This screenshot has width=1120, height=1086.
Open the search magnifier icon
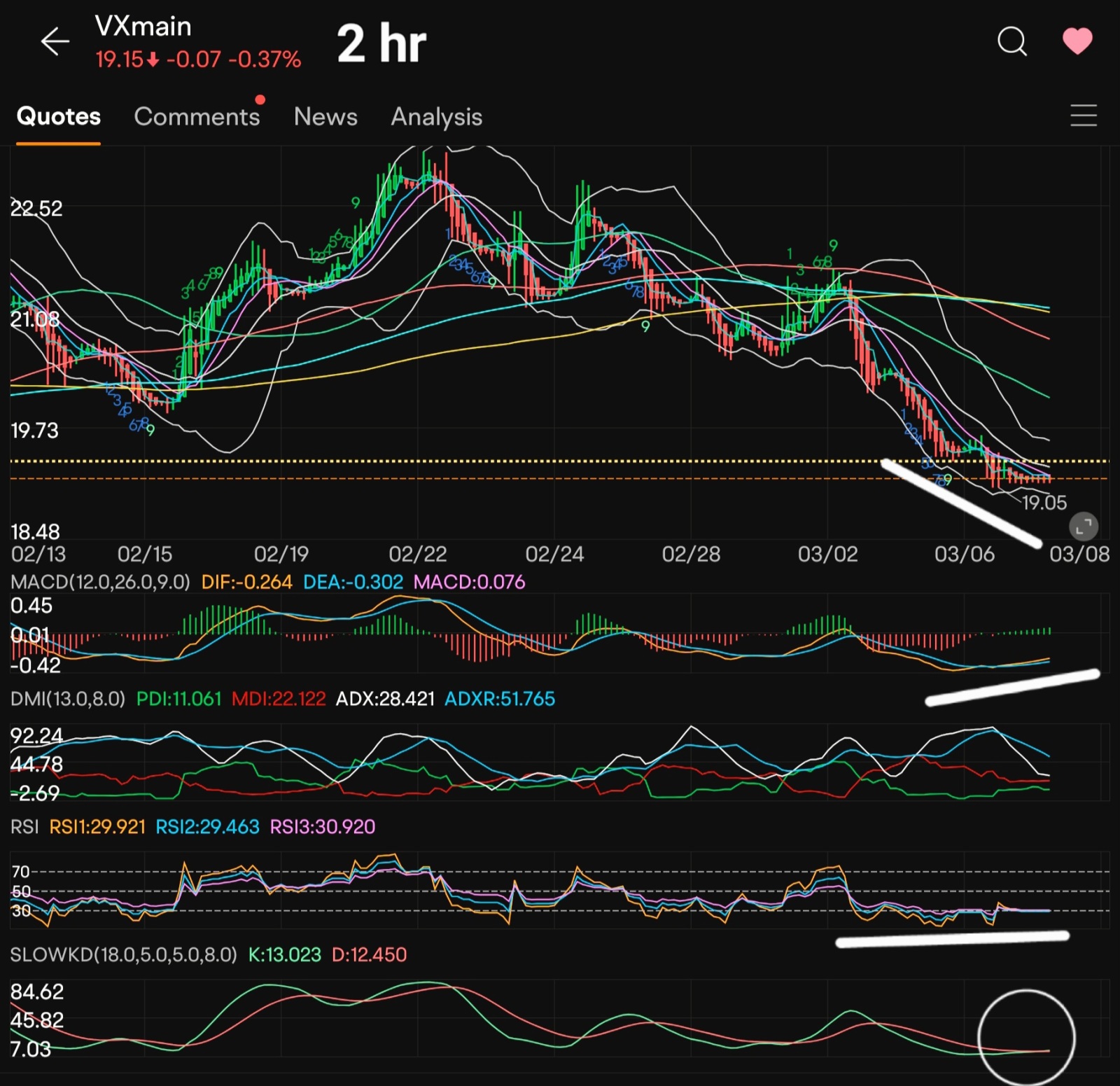coord(1011,41)
